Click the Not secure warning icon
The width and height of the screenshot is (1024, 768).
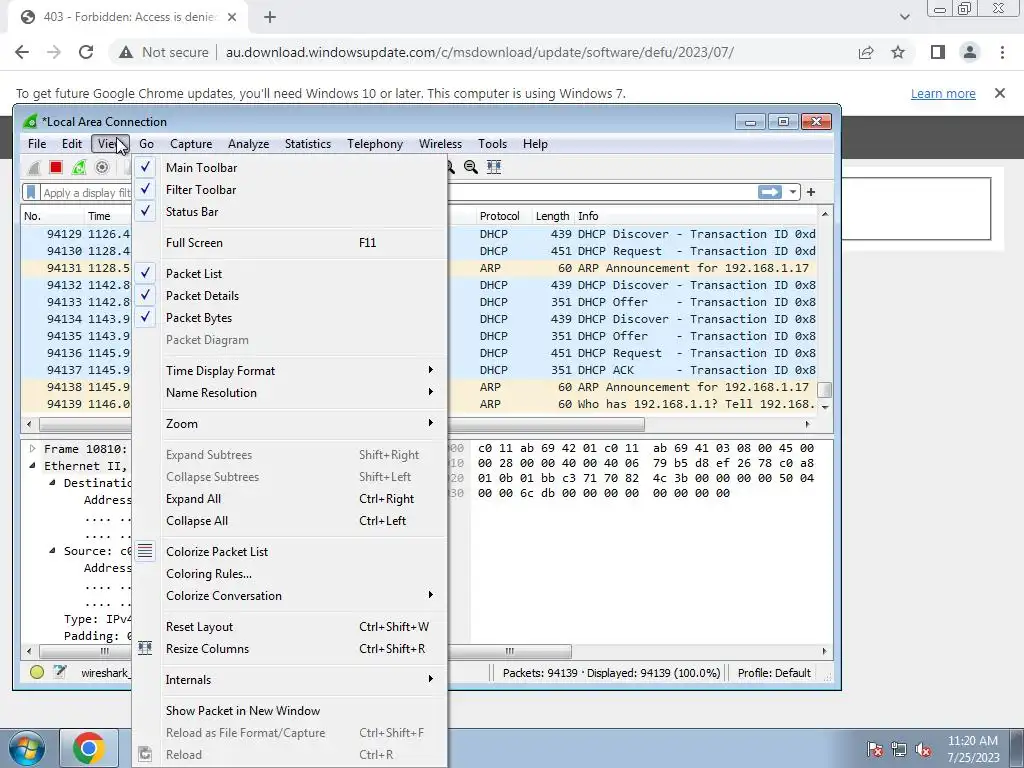pyautogui.click(x=126, y=52)
